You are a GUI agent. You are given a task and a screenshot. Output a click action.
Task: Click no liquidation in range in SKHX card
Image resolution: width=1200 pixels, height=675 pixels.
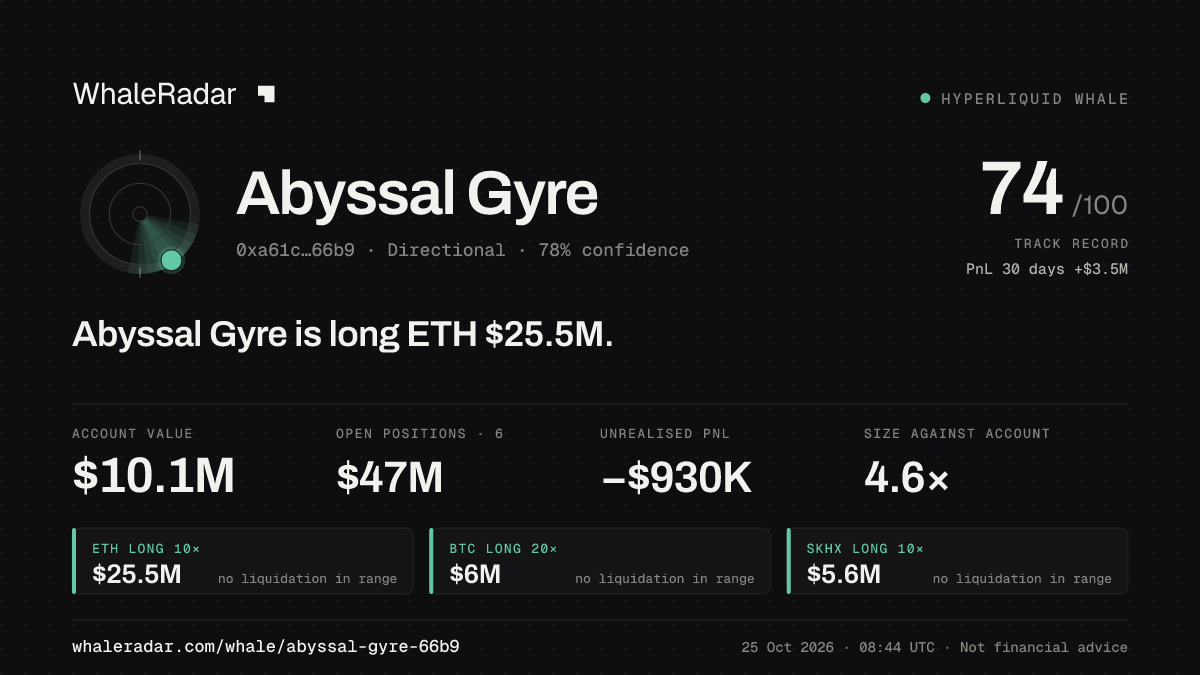point(1022,579)
